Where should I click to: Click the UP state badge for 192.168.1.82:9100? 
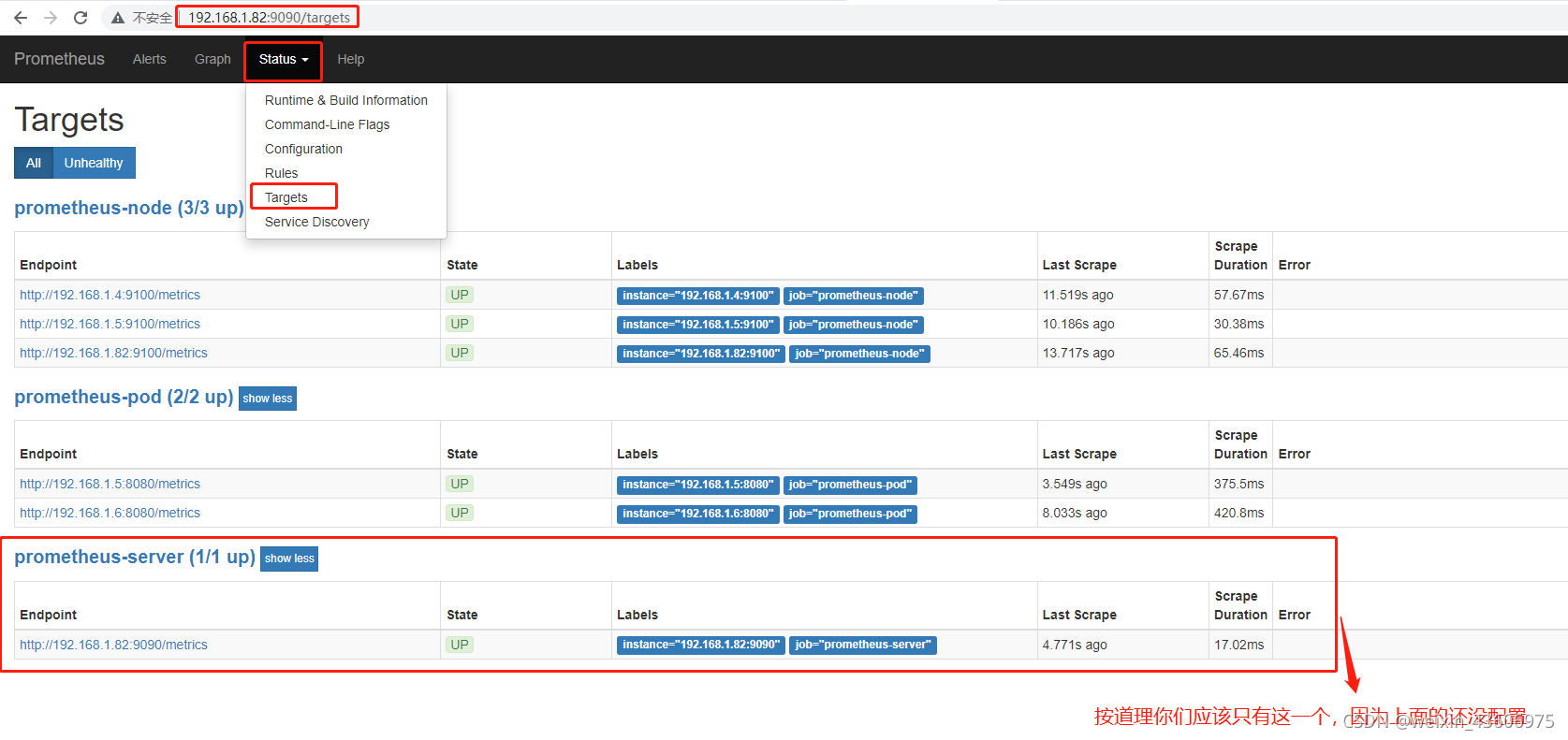(460, 353)
